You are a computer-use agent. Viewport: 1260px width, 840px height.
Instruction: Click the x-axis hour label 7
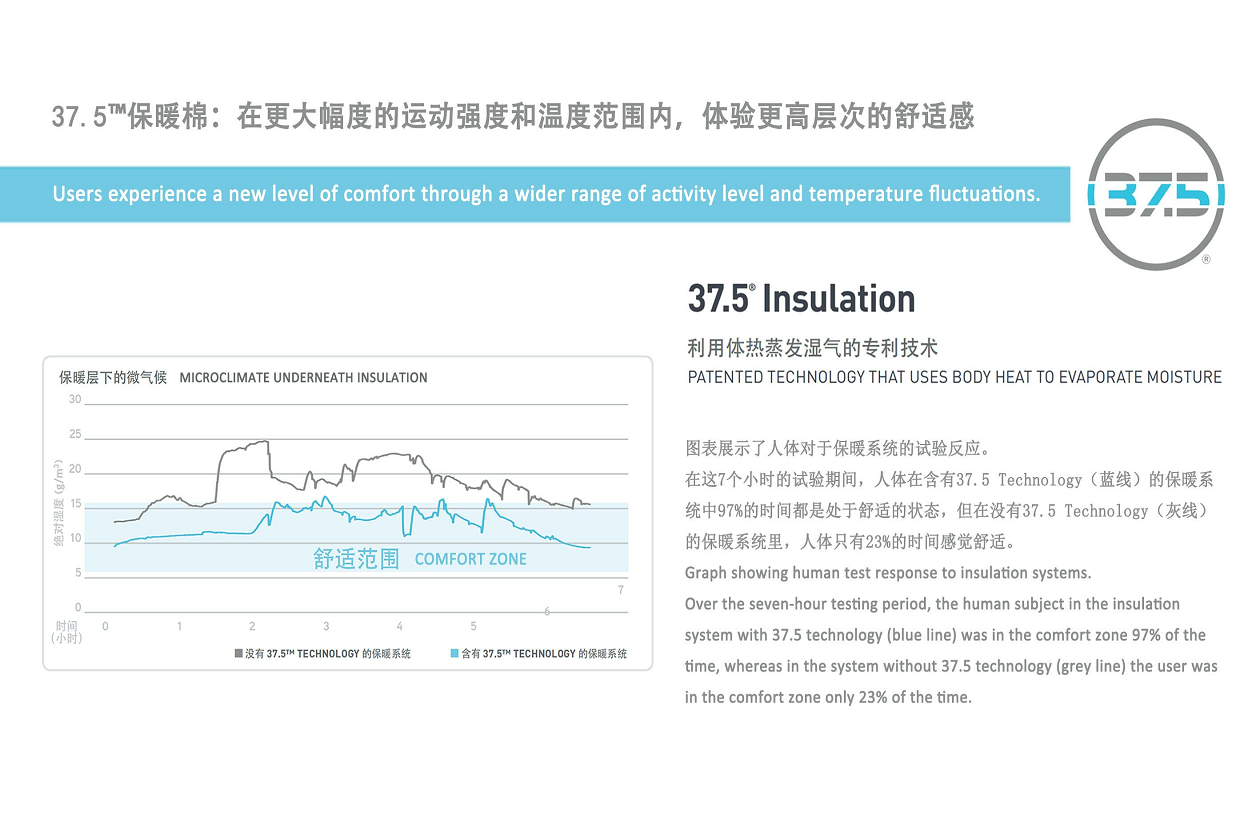pyautogui.click(x=621, y=590)
